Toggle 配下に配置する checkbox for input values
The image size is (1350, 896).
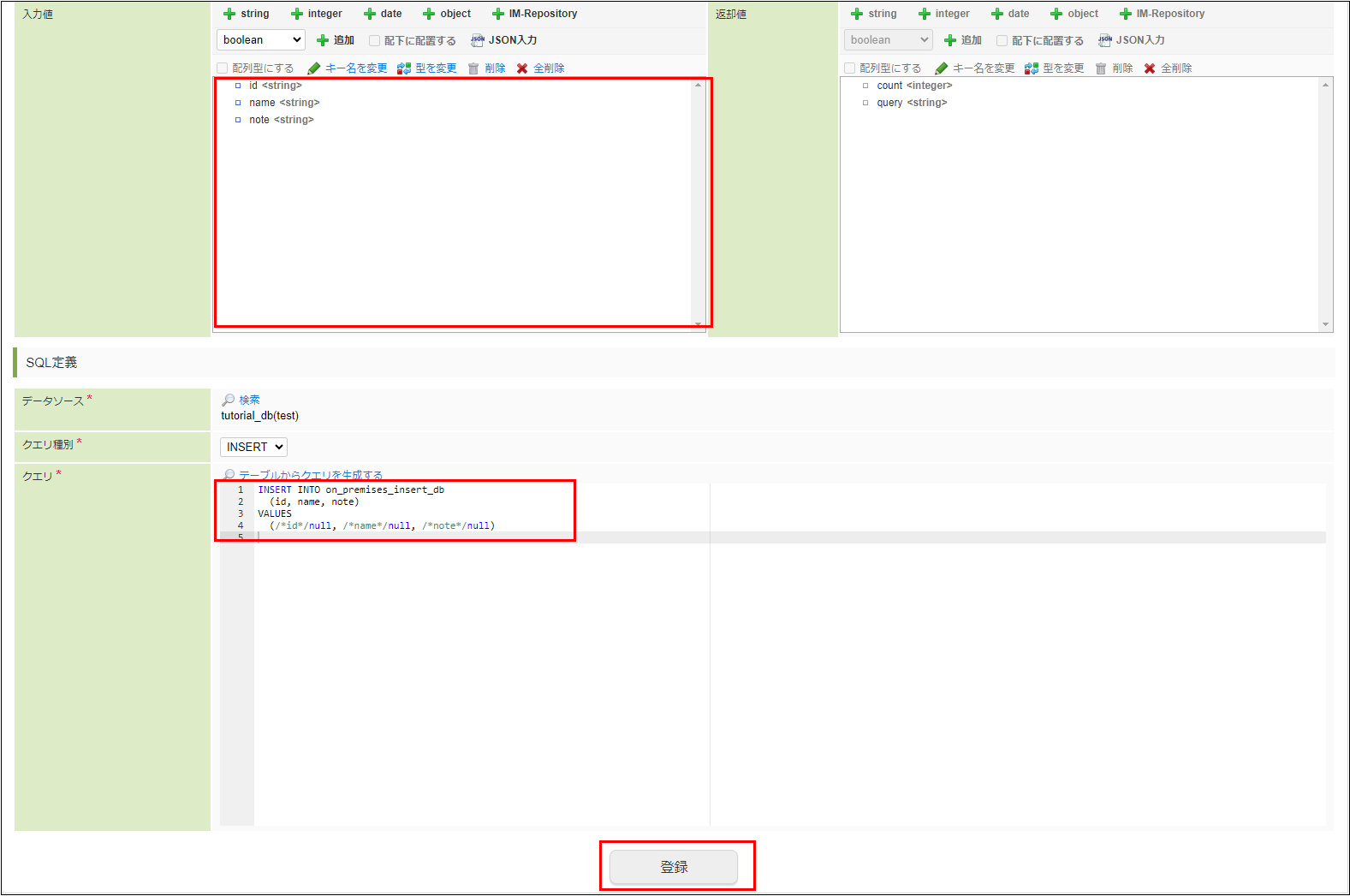click(374, 41)
